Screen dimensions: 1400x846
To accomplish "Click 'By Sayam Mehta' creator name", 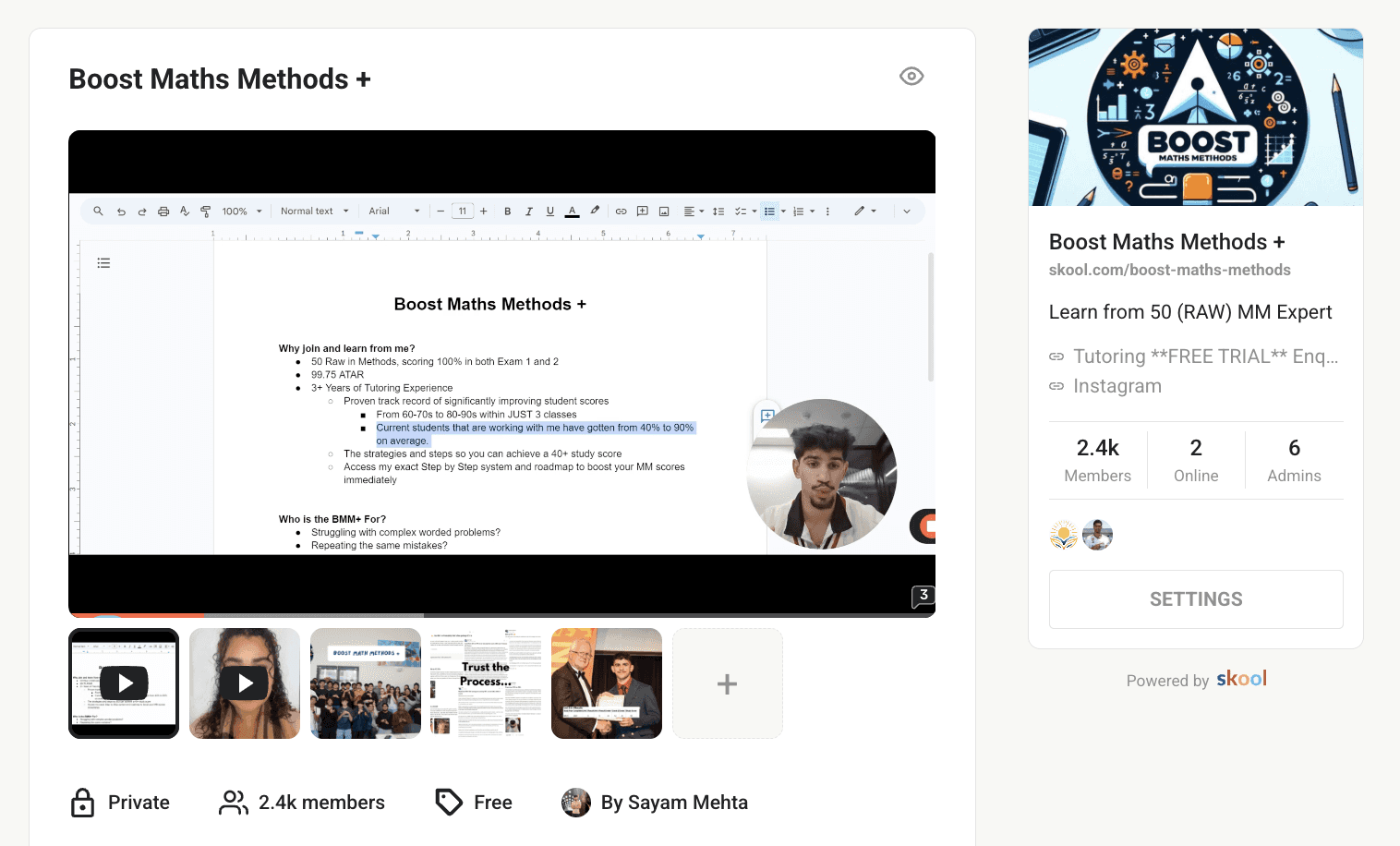I will [674, 803].
